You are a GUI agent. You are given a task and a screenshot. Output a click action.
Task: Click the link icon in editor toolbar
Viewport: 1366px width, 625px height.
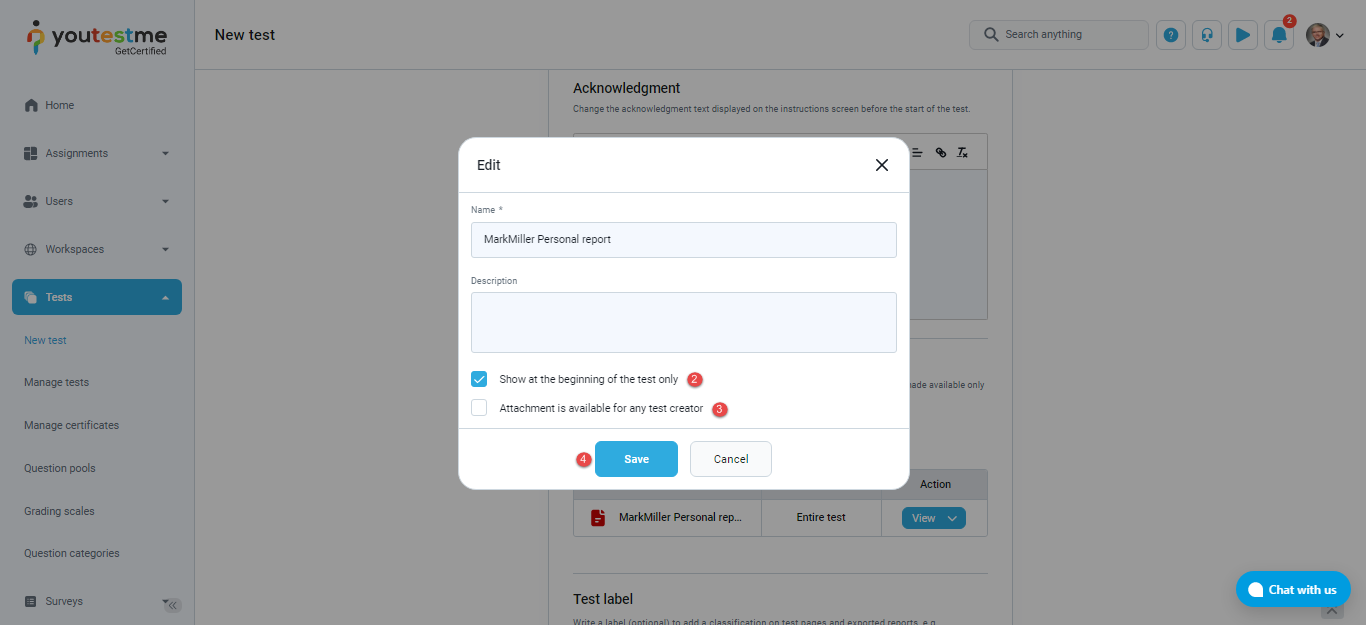pos(940,153)
